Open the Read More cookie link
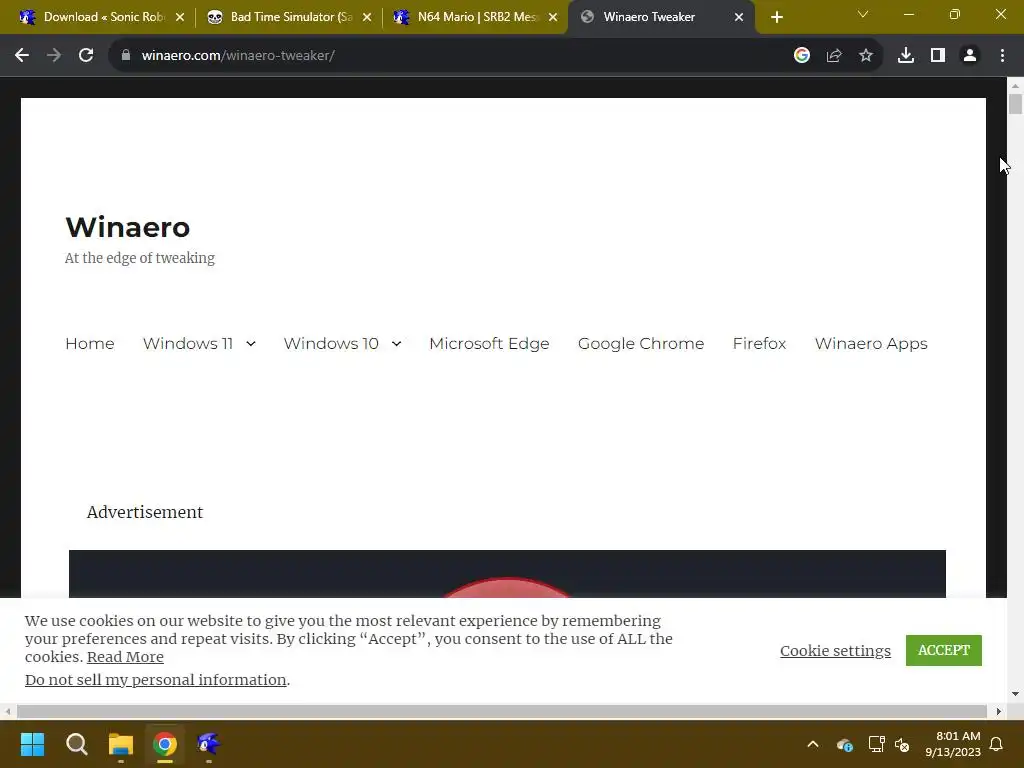Viewport: 1024px width, 768px height. [x=125, y=657]
